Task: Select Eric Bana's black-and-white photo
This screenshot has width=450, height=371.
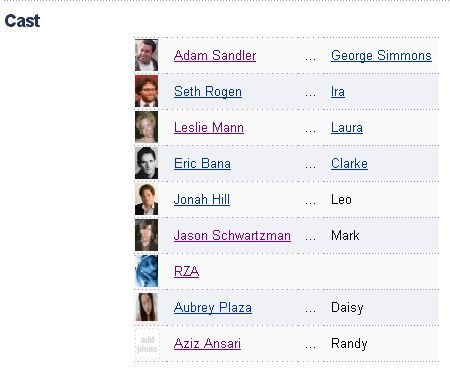Action: (x=146, y=163)
